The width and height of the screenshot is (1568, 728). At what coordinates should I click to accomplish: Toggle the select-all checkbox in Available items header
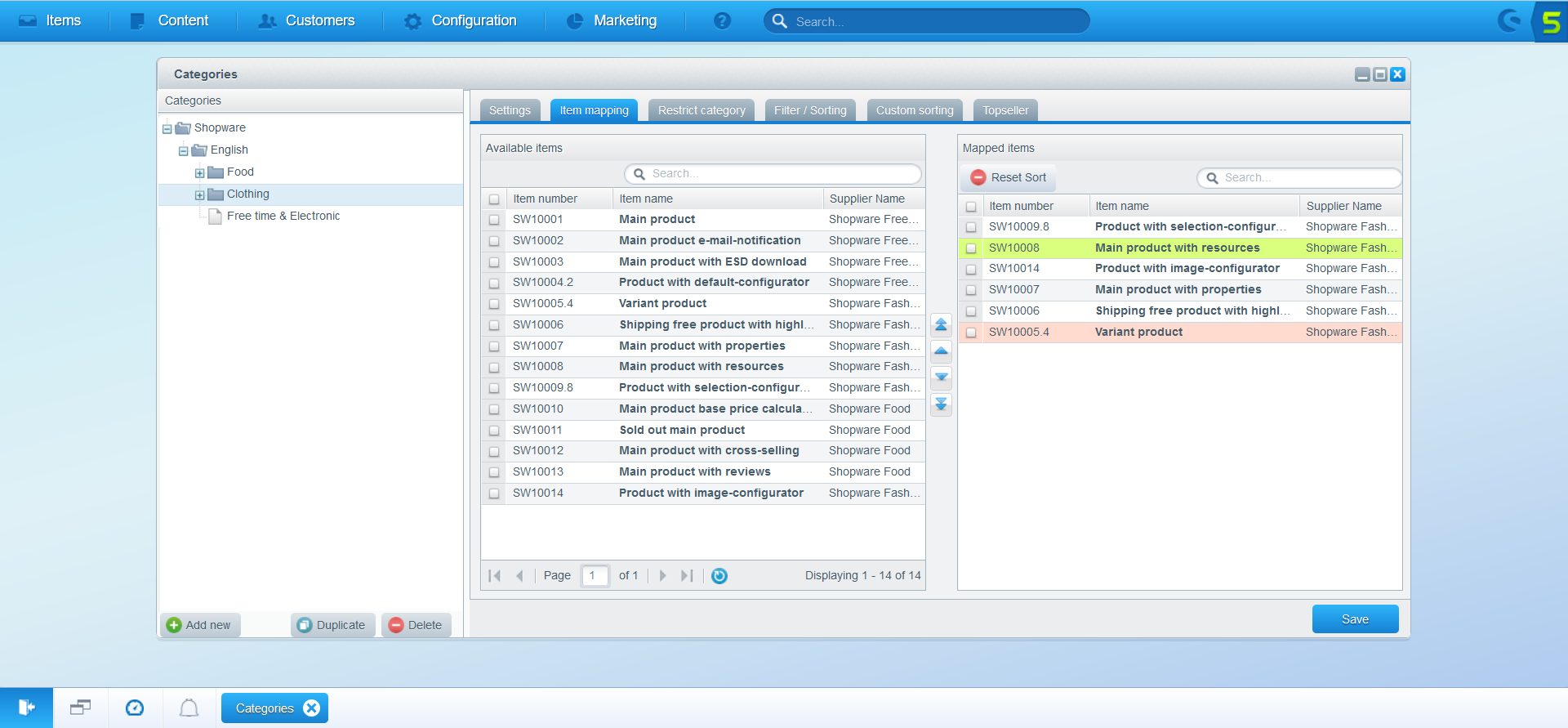click(x=494, y=199)
